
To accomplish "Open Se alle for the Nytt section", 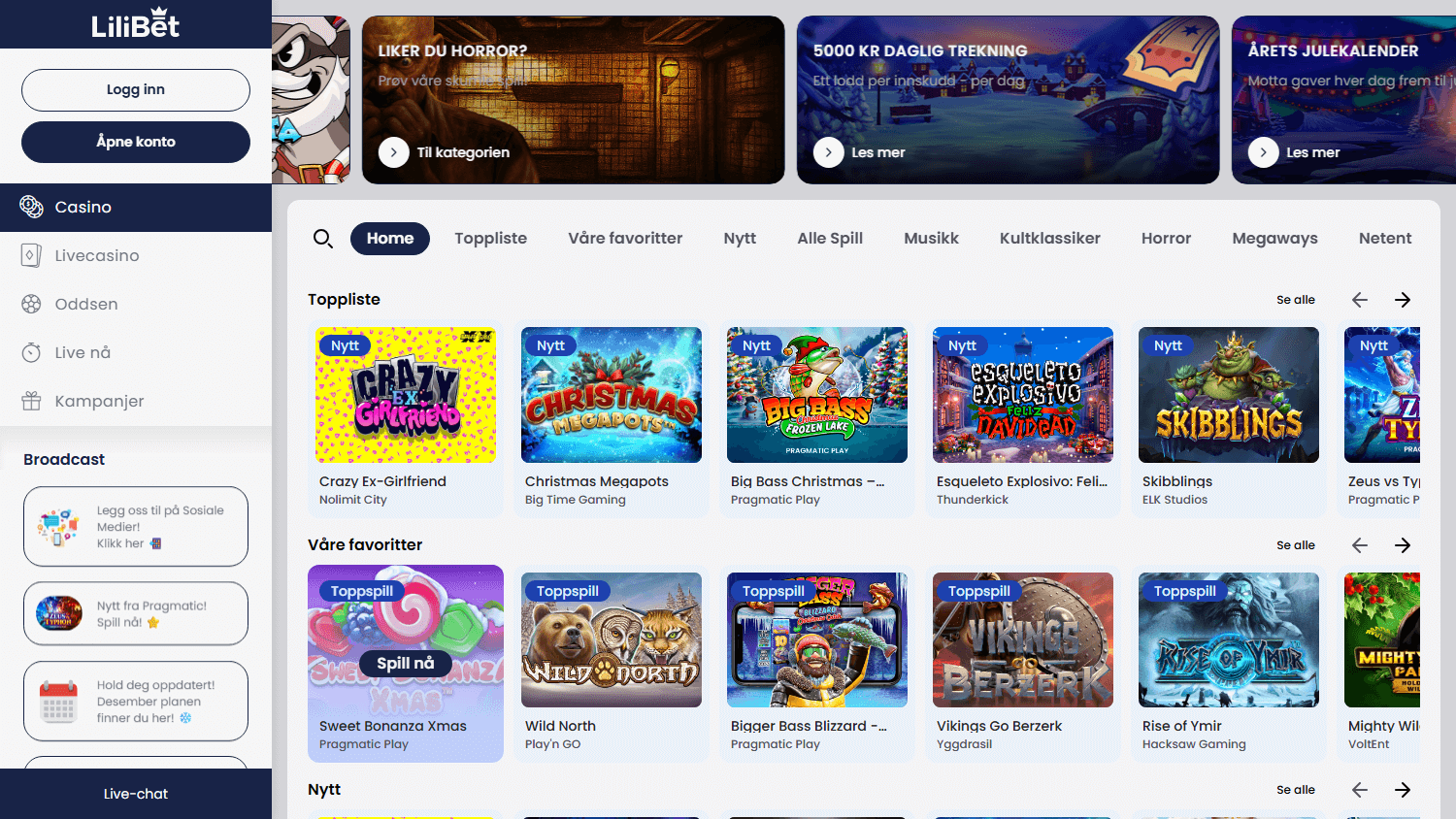I will [1295, 789].
